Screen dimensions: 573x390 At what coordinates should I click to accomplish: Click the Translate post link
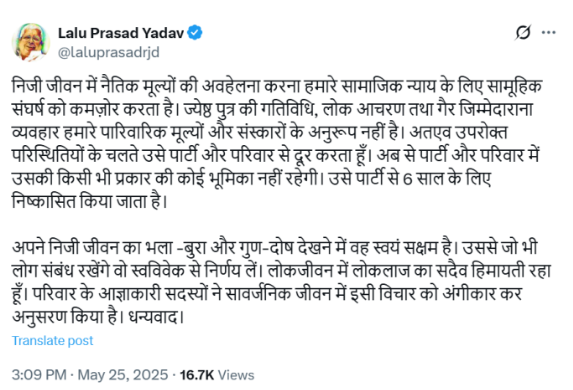[x=53, y=340]
